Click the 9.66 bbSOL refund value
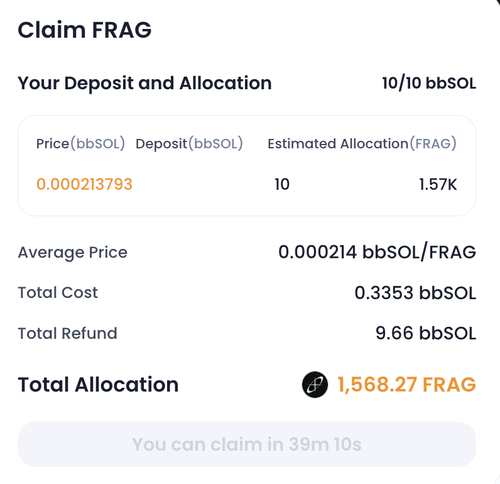 426,333
